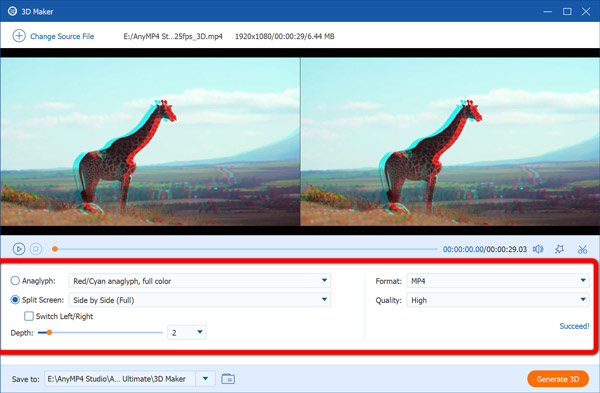Click the Generate 3D button
The width and height of the screenshot is (600, 393).
tap(558, 379)
